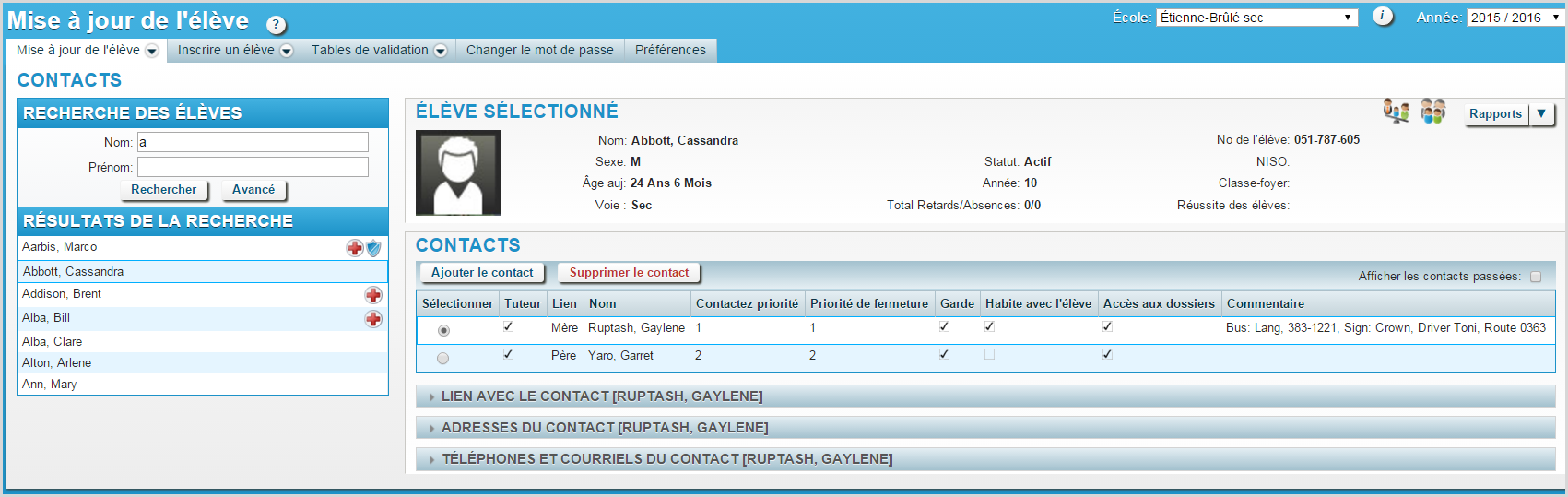The height and width of the screenshot is (497, 1568).
Task: Expand Adresses du contact section
Action: click(605, 428)
